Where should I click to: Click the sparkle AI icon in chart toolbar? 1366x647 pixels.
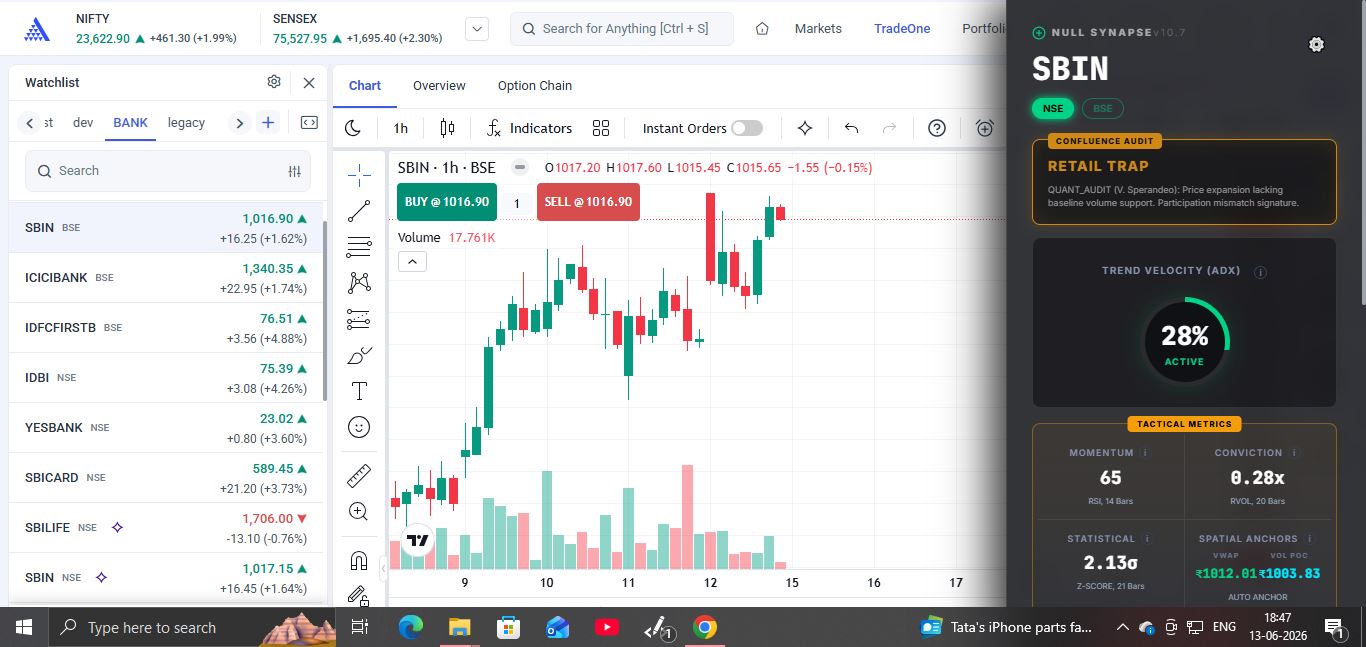click(805, 128)
